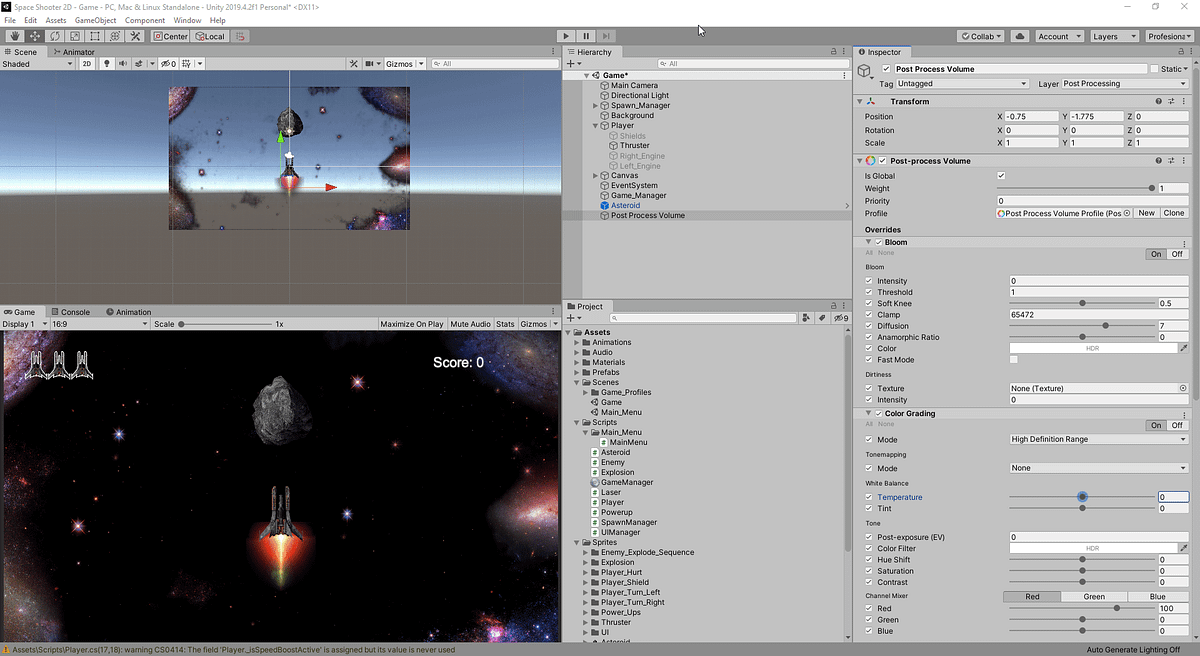Select the Rotate tool
Viewport: 1200px width, 656px height.
point(54,35)
